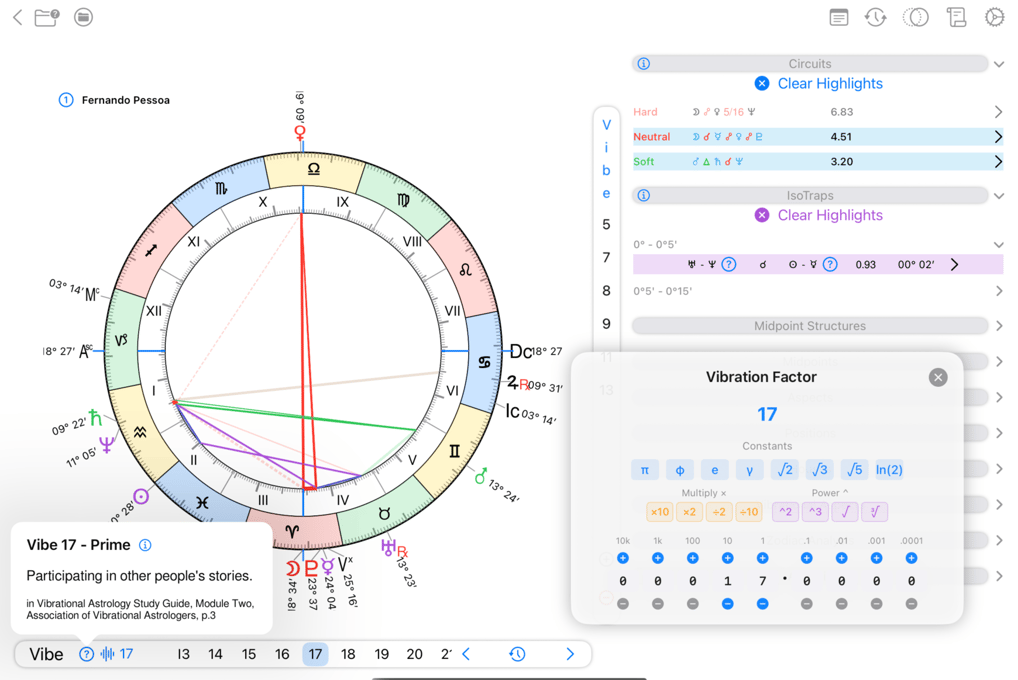Select the pi constant
1018x680 pixels.
click(645, 470)
